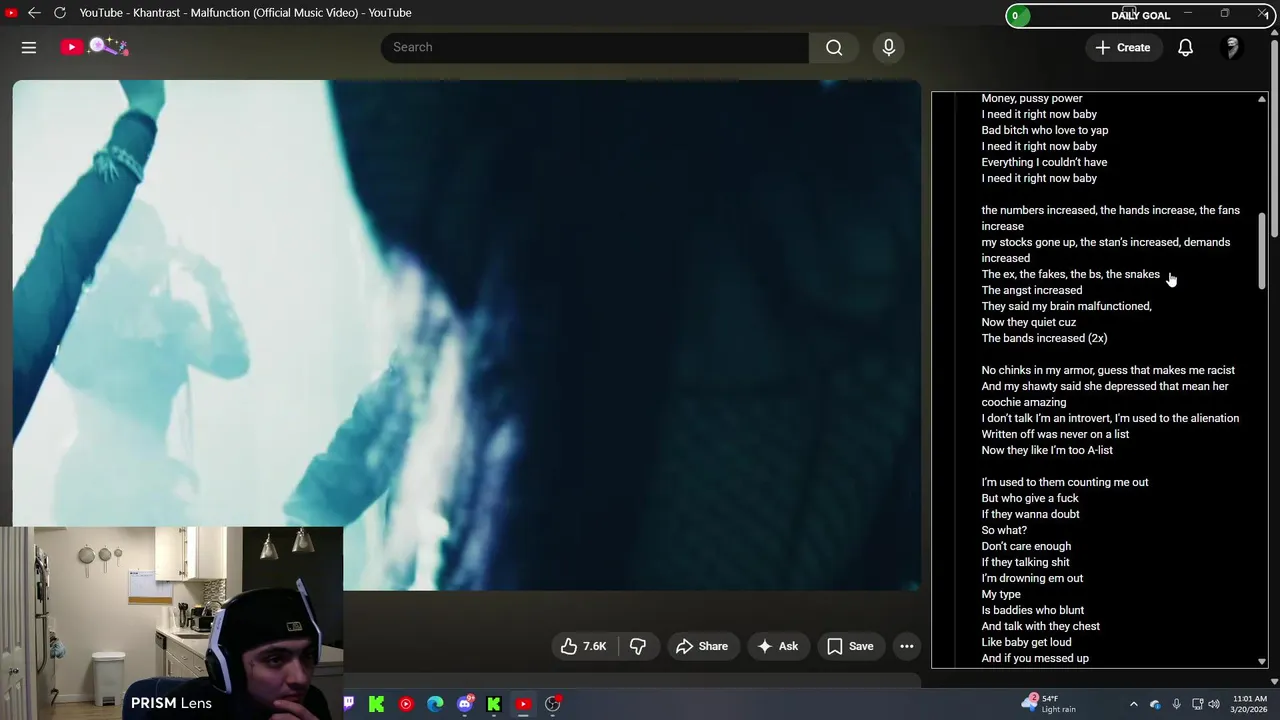Click lyric 'Bad bitch who love to yap'
The height and width of the screenshot is (720, 1280).
click(x=1045, y=130)
